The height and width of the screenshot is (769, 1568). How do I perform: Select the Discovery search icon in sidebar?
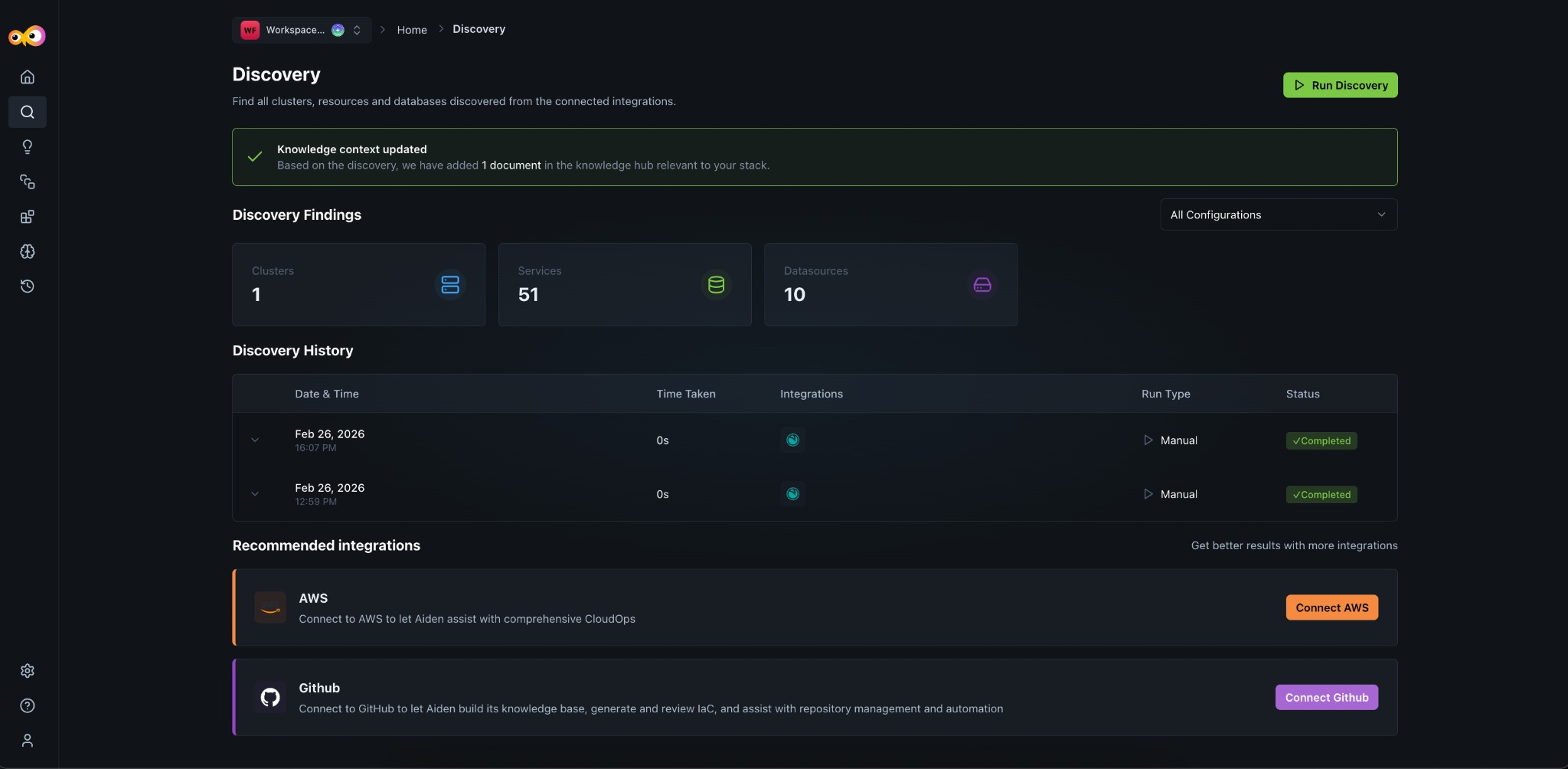28,112
